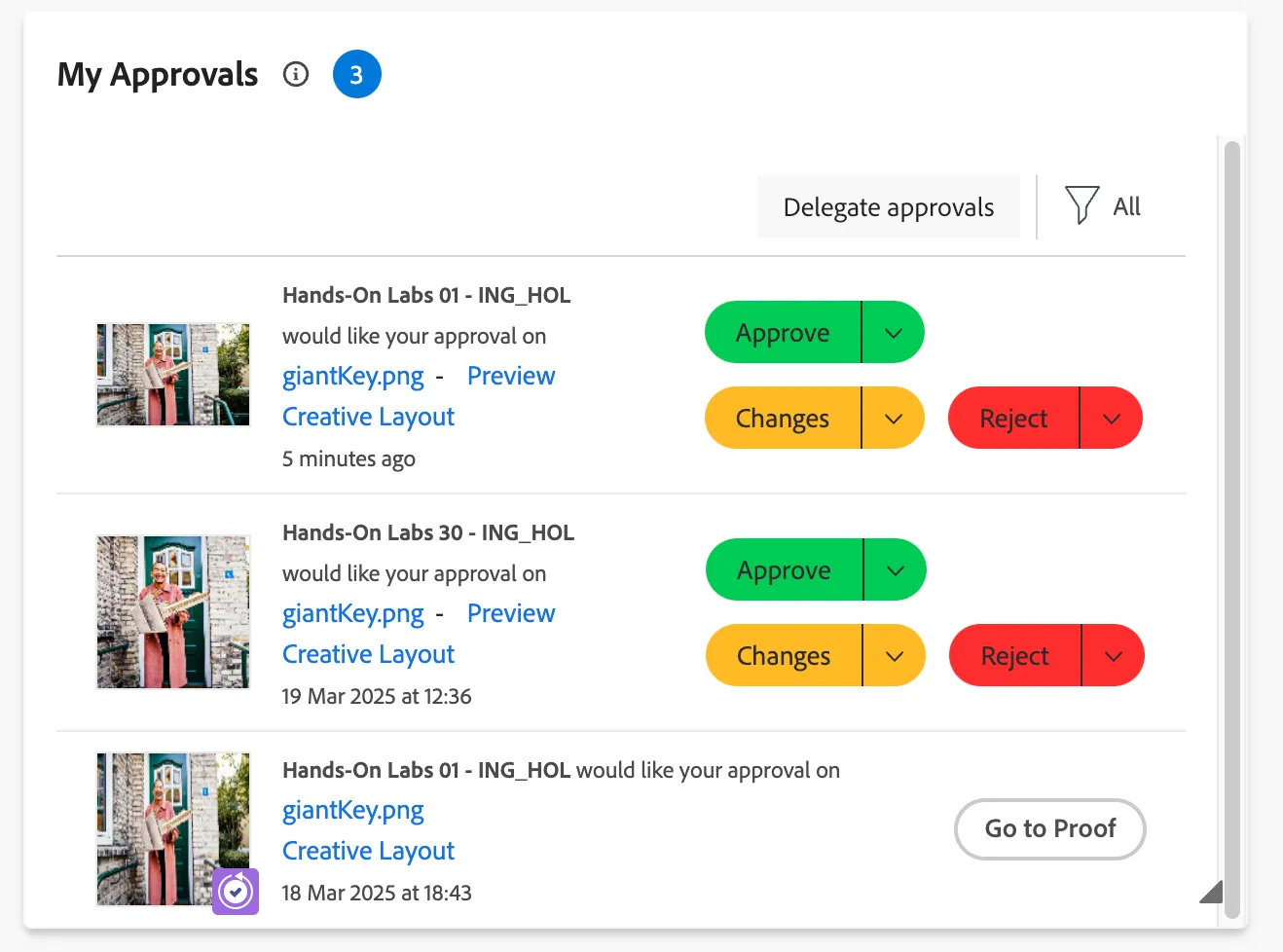This screenshot has width=1283, height=952.
Task: Expand Approve dropdown arrow for Hands-On Labs 01
Action: pyautogui.click(x=894, y=332)
